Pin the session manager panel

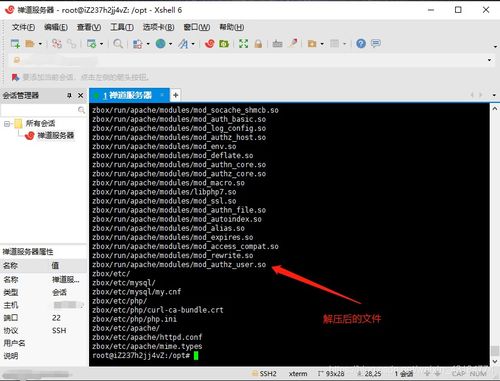(x=69, y=96)
